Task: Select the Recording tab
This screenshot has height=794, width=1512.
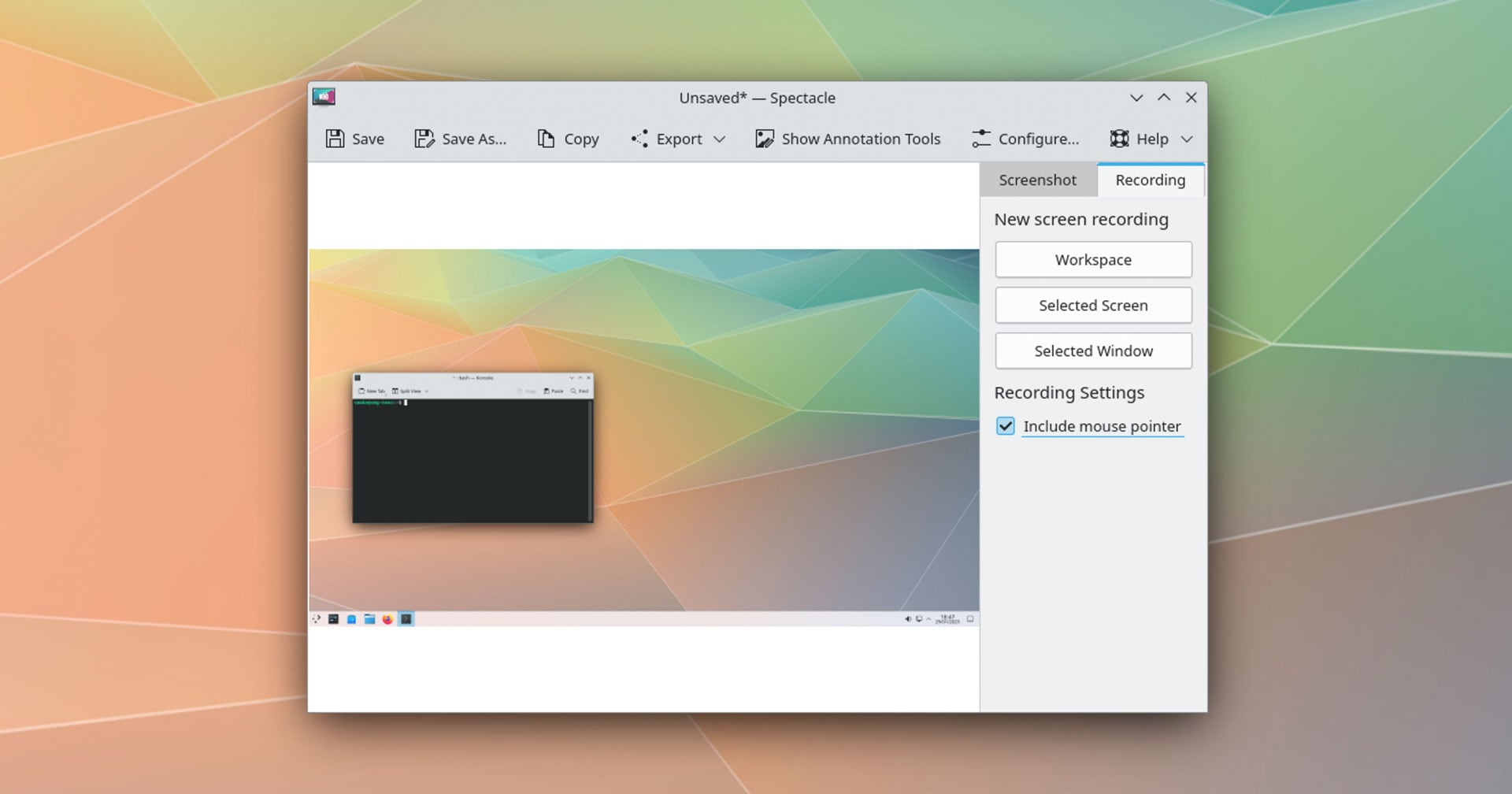Action: [1149, 180]
